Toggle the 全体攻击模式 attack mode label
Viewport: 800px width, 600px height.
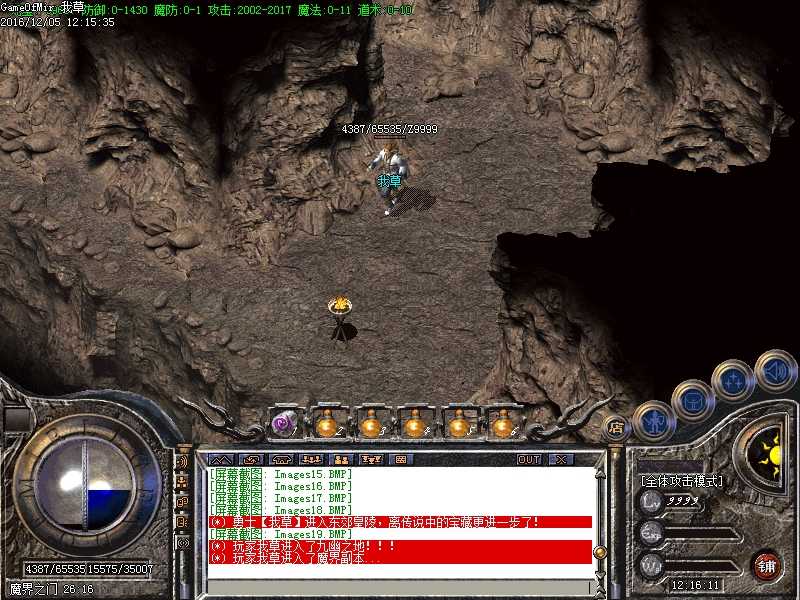tap(682, 481)
